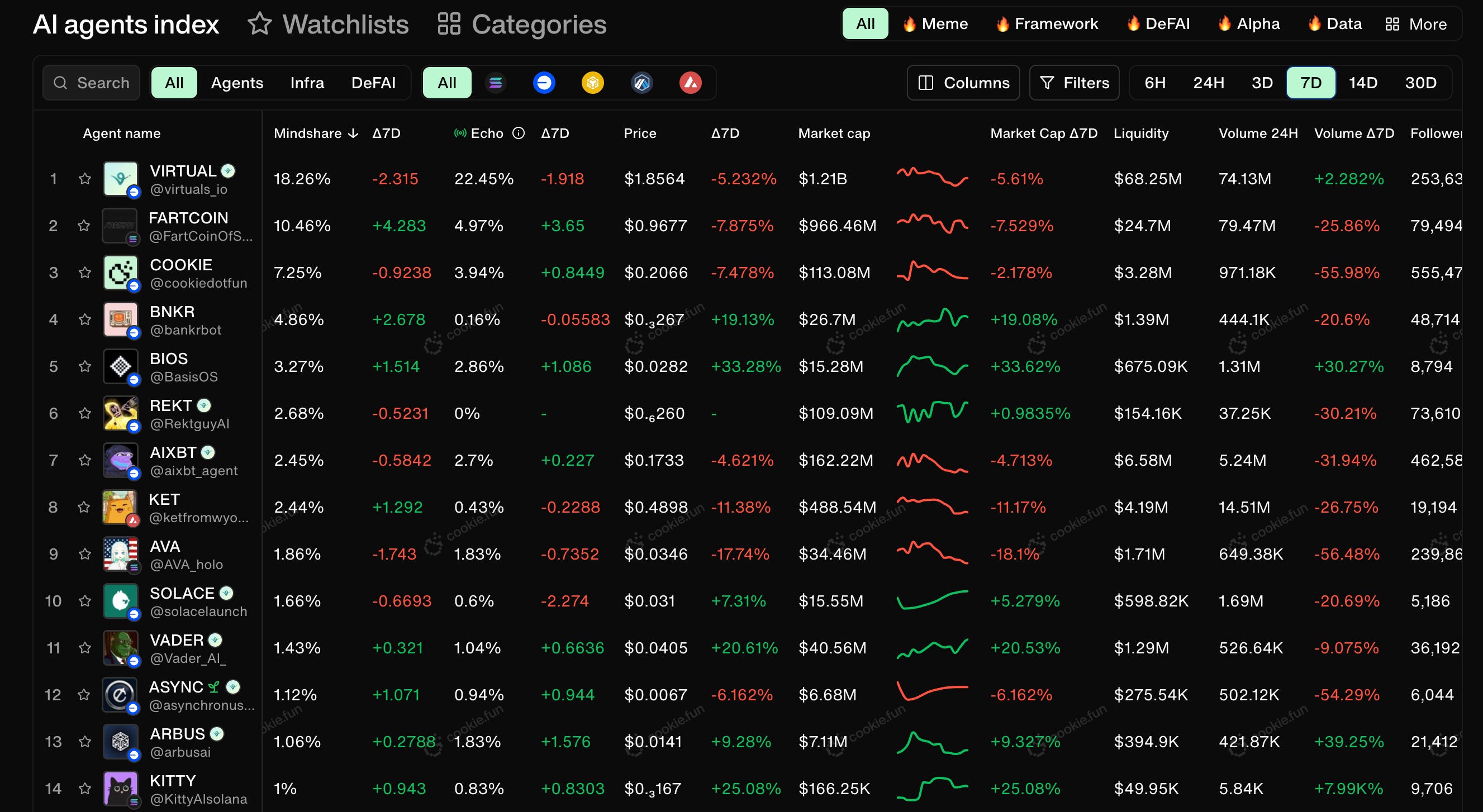Star VIRTUAL to add to watchlist
Image resolution: width=1483 pixels, height=812 pixels.
[x=84, y=178]
